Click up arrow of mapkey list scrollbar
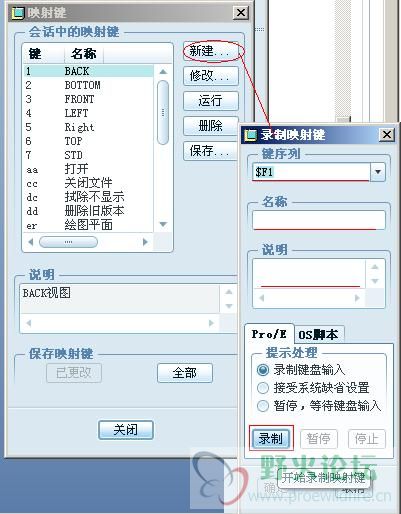The height and width of the screenshot is (514, 401). (x=163, y=72)
